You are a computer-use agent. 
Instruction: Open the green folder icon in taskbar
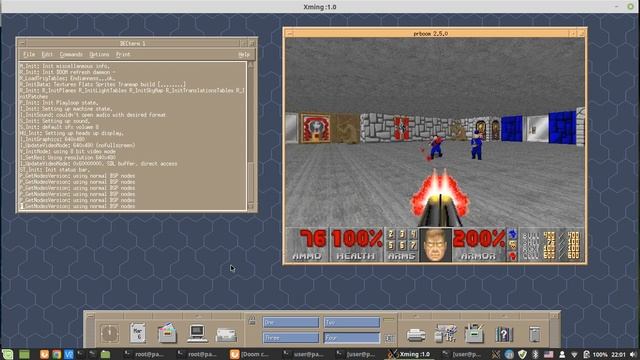coord(105,354)
